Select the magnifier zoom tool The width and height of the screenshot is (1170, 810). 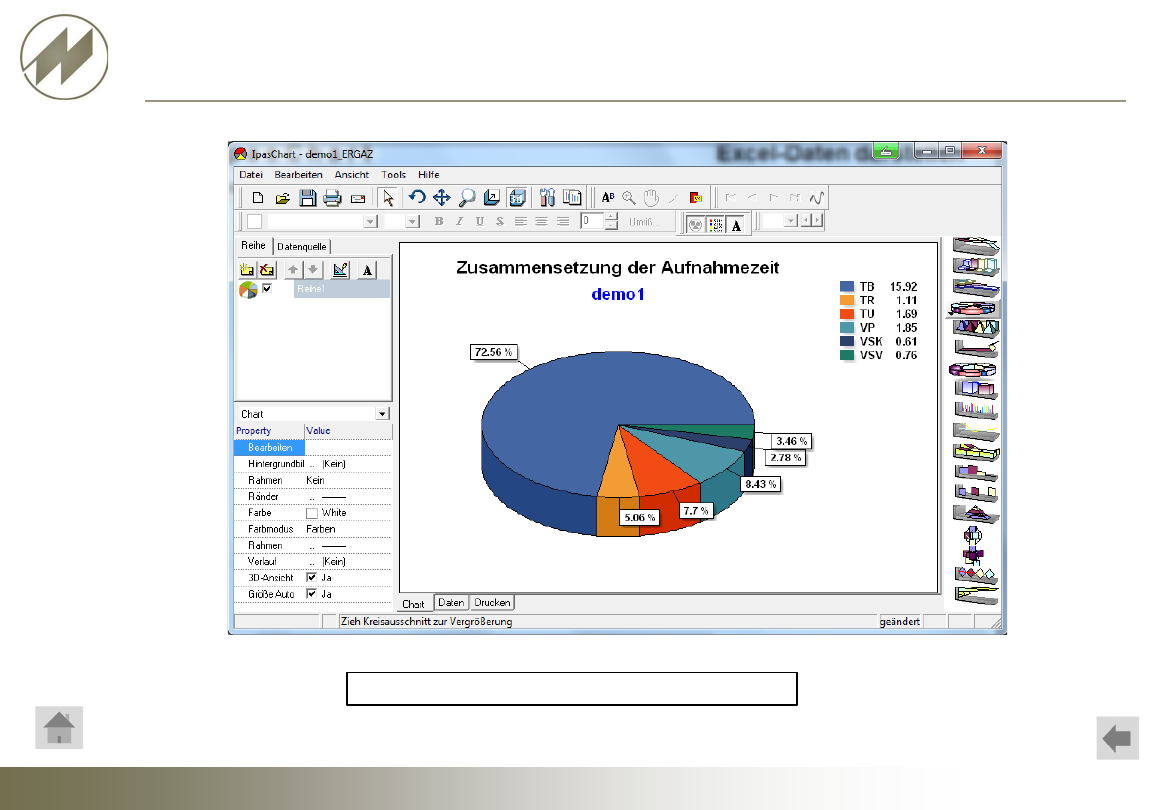(466, 198)
